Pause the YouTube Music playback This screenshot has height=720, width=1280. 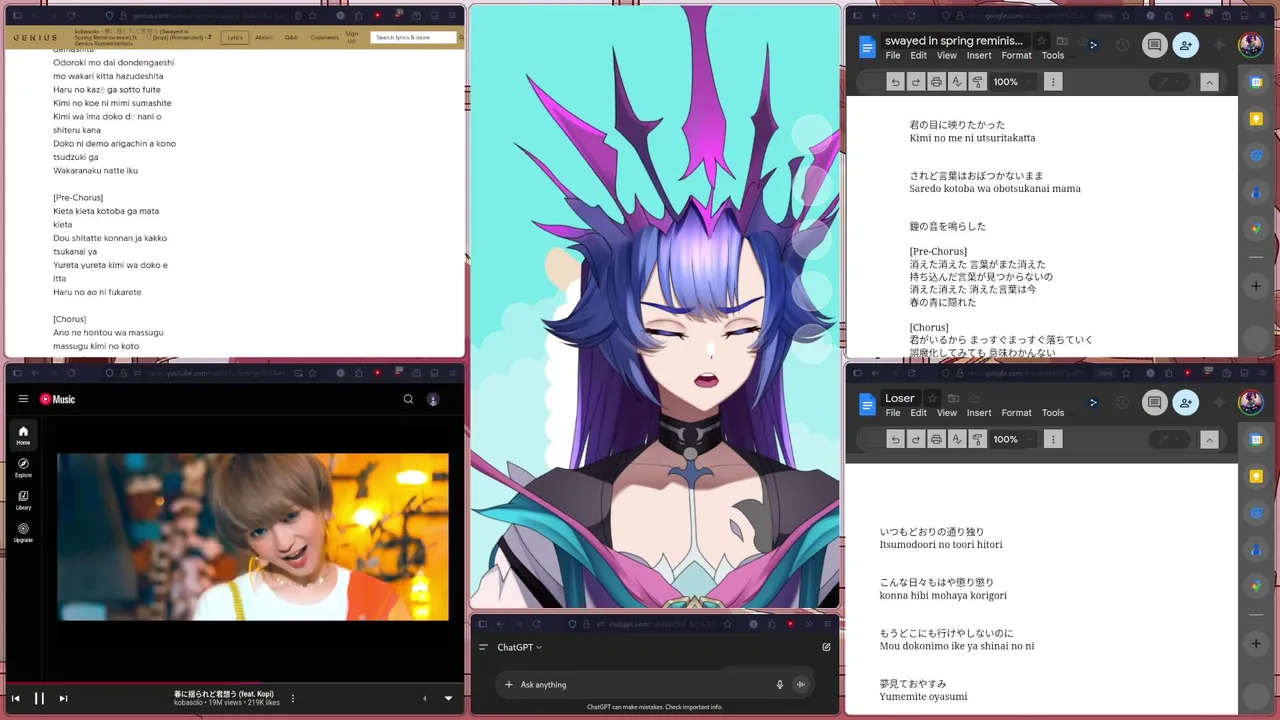39,698
